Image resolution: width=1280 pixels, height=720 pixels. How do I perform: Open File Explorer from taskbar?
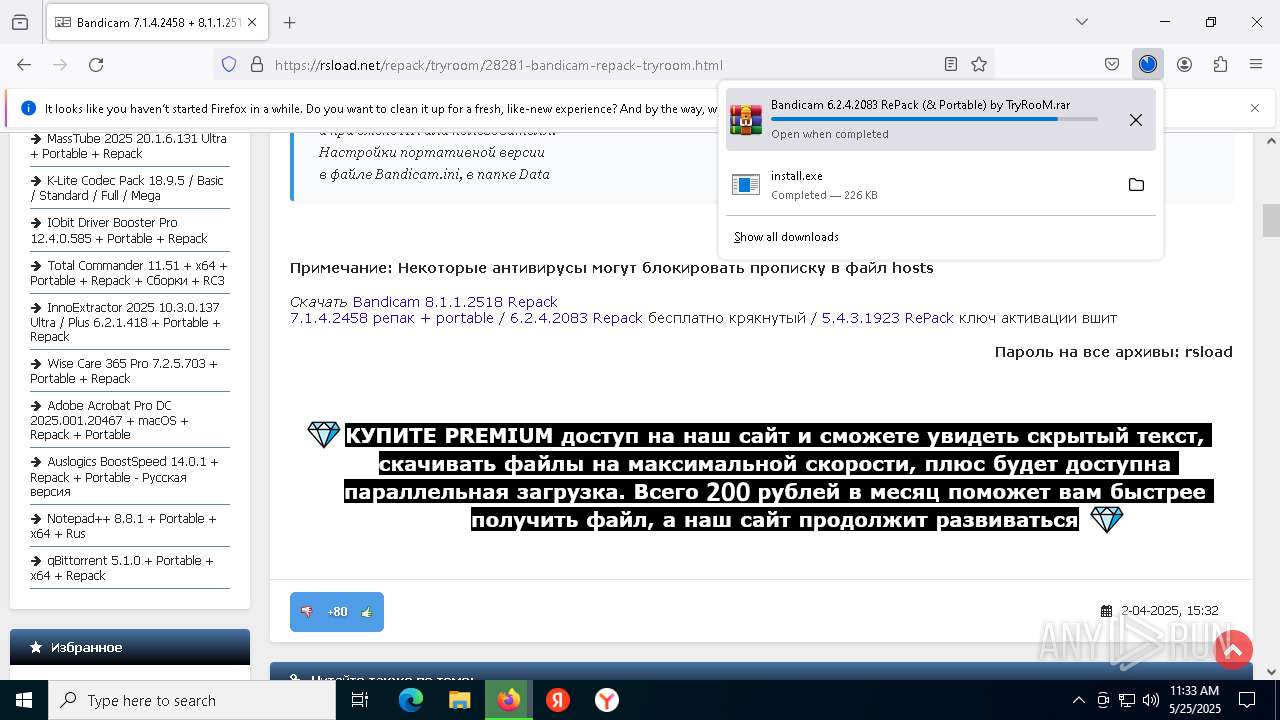click(x=460, y=700)
